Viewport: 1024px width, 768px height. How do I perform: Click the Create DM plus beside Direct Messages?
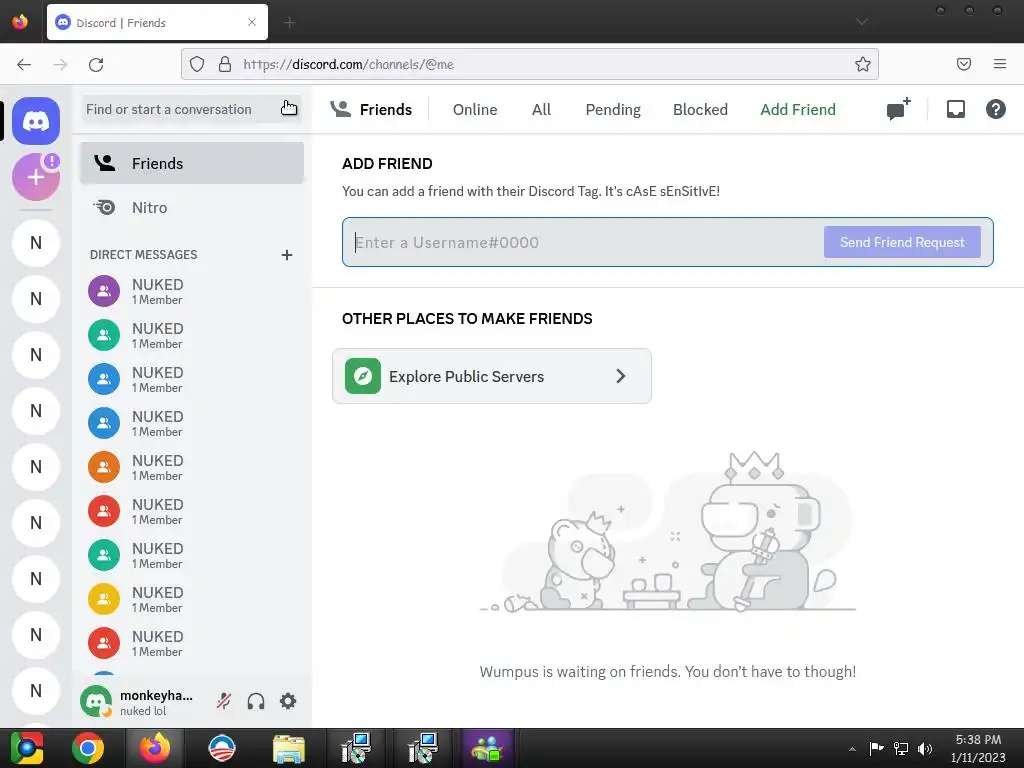click(287, 255)
